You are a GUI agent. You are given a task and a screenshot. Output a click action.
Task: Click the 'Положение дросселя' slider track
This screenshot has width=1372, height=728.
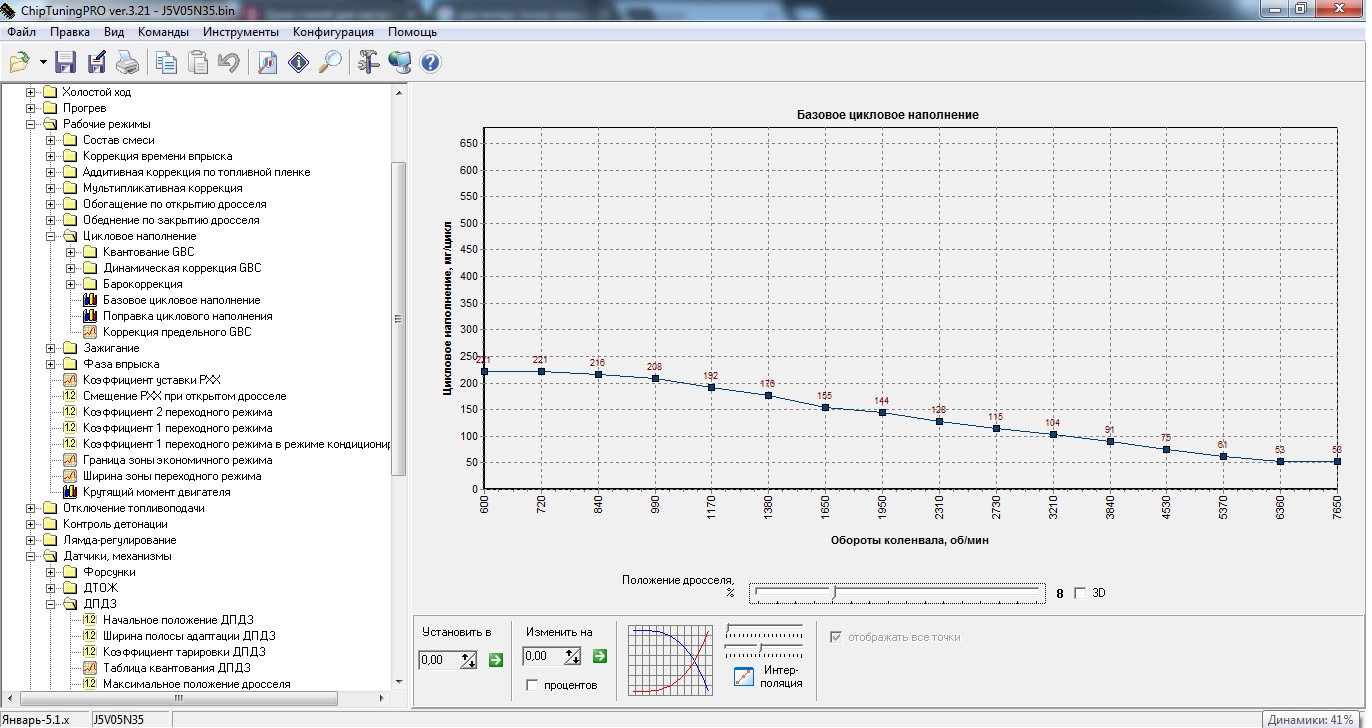895,593
